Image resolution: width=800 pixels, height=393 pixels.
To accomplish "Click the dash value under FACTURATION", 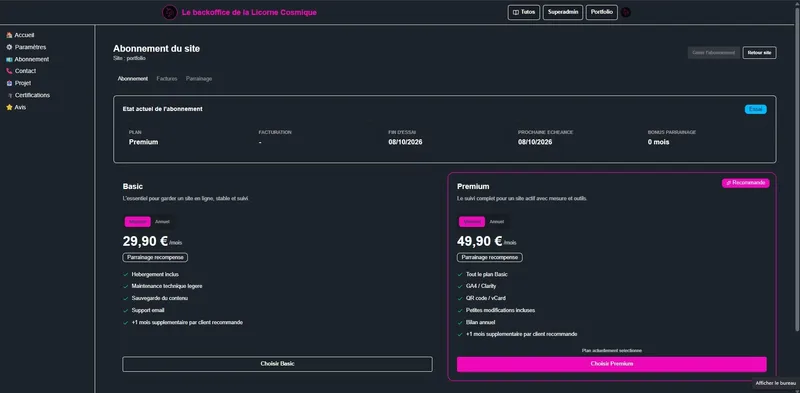I will [260, 142].
